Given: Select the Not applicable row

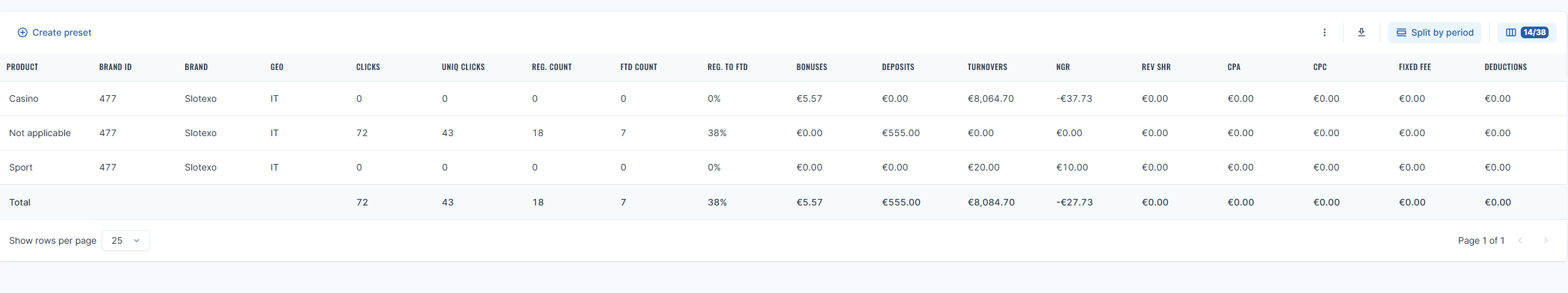Looking at the screenshot, I should tap(40, 133).
